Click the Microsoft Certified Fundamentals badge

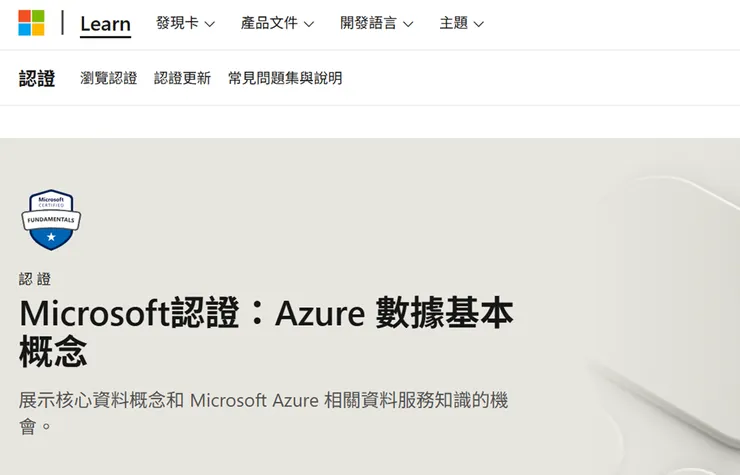[x=51, y=219]
